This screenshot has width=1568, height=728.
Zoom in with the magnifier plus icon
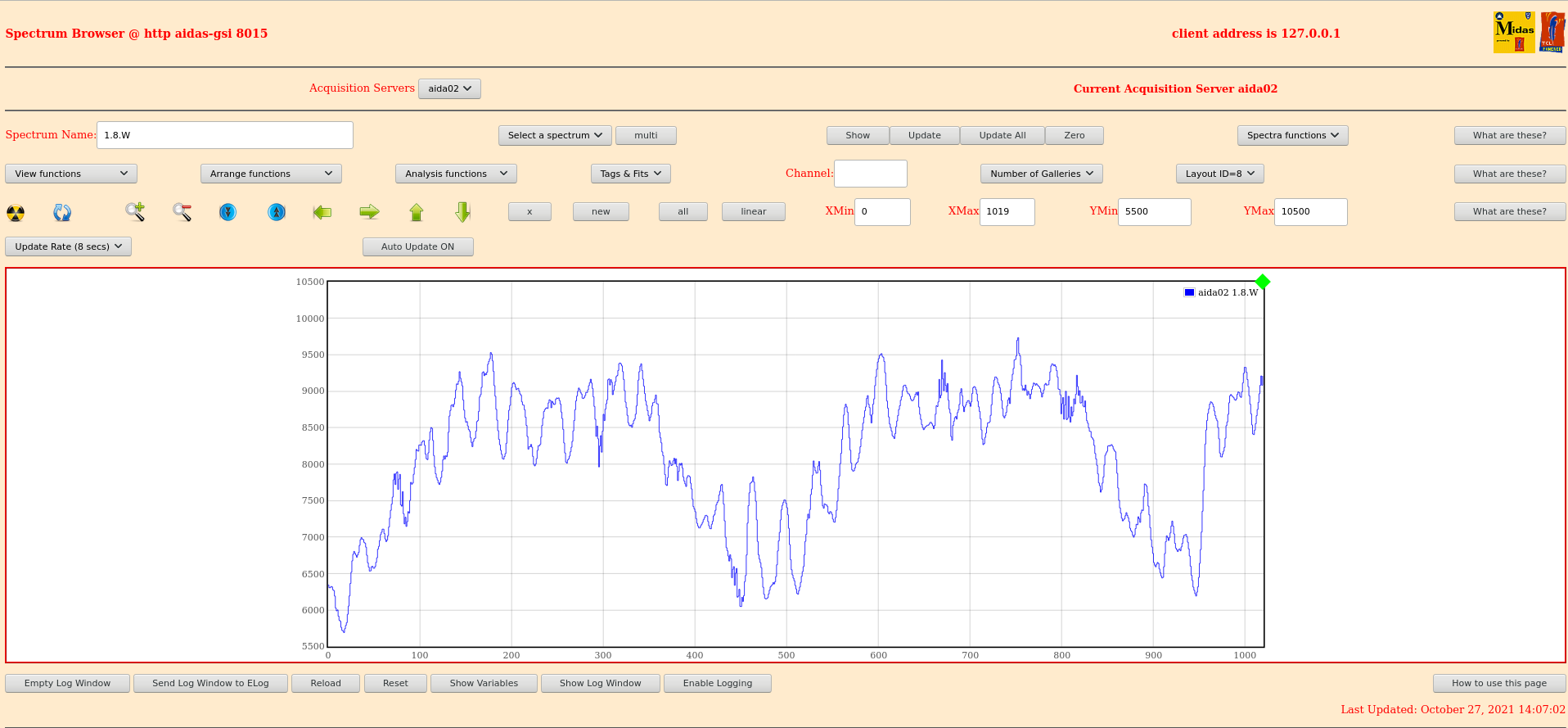pos(135,212)
